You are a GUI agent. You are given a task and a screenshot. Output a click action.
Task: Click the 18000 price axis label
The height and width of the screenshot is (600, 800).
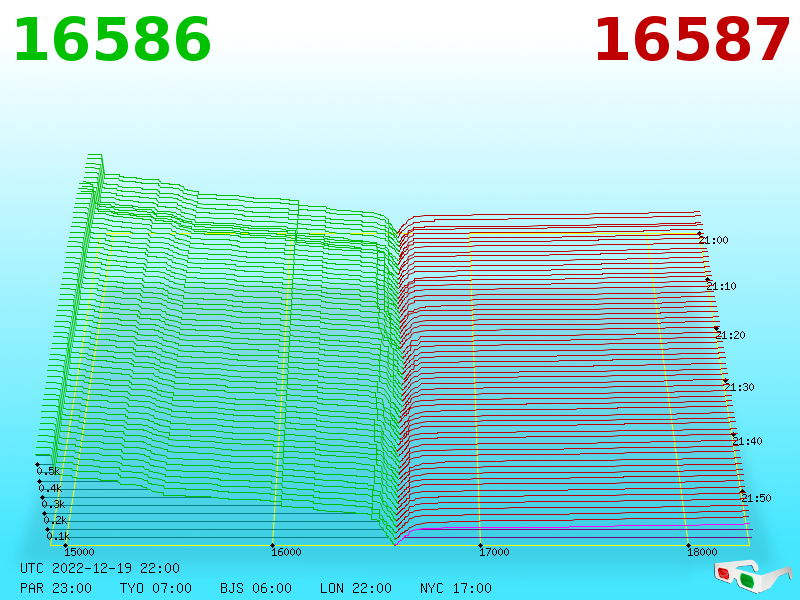[702, 552]
